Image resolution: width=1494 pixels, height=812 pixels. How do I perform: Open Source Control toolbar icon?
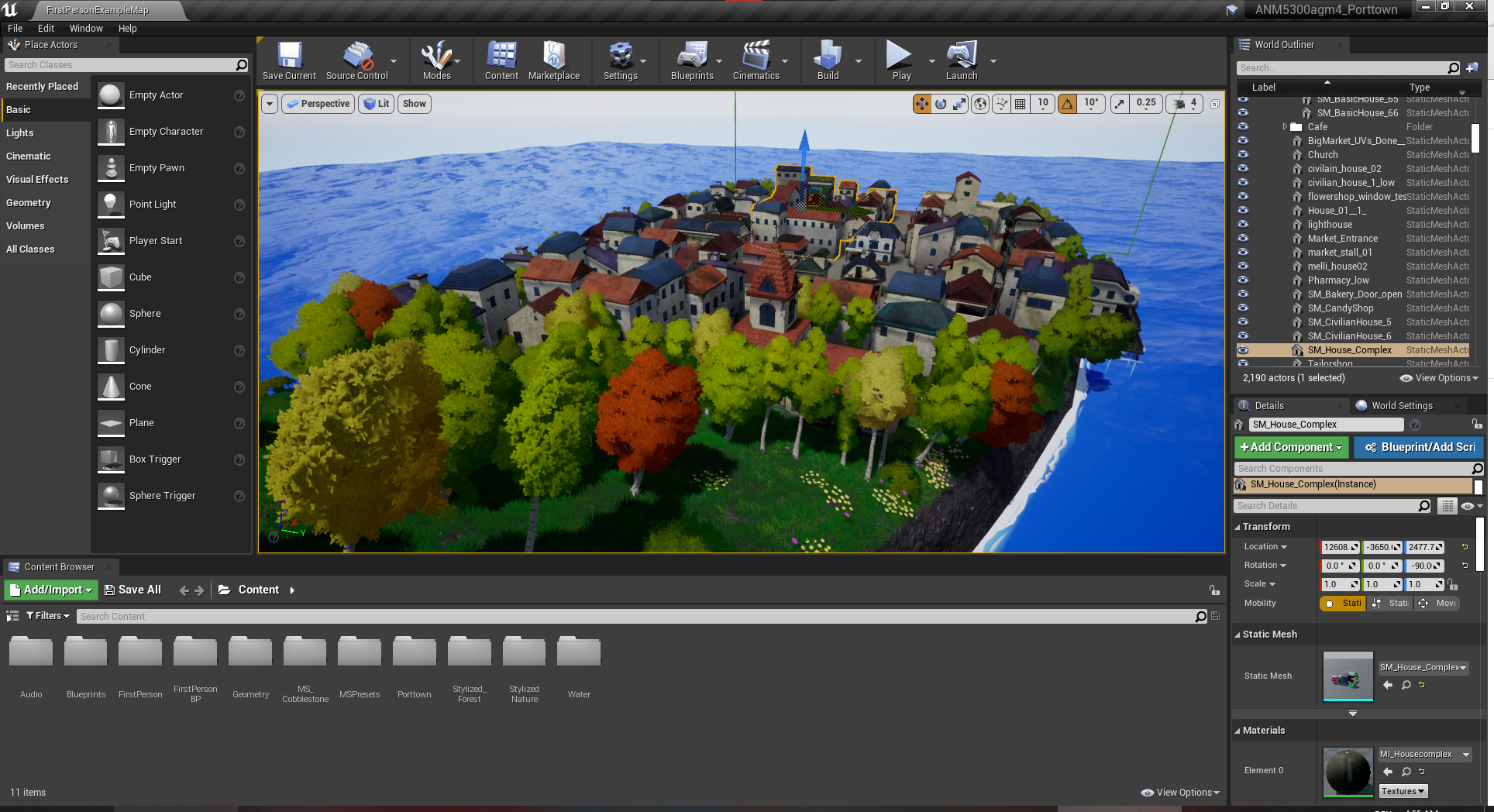click(357, 60)
